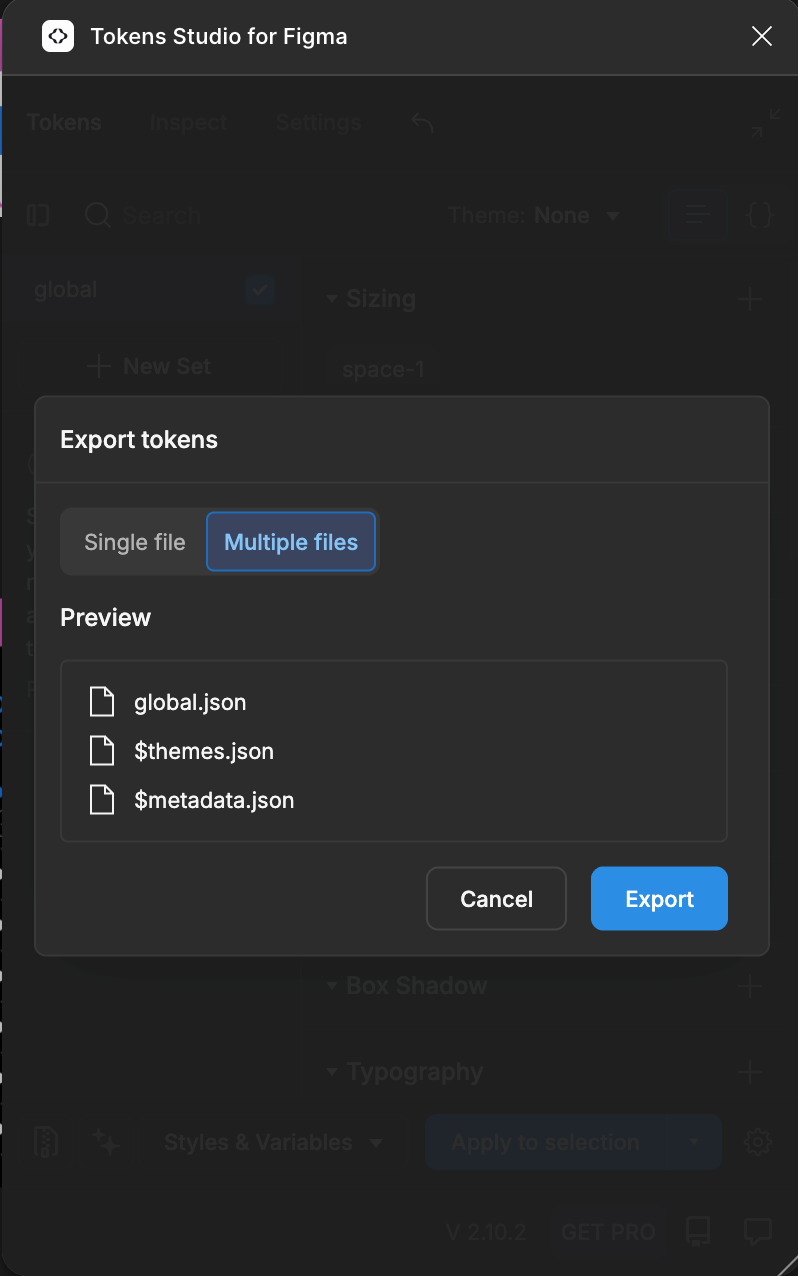
Task: Select the Single file option
Action: (x=135, y=542)
